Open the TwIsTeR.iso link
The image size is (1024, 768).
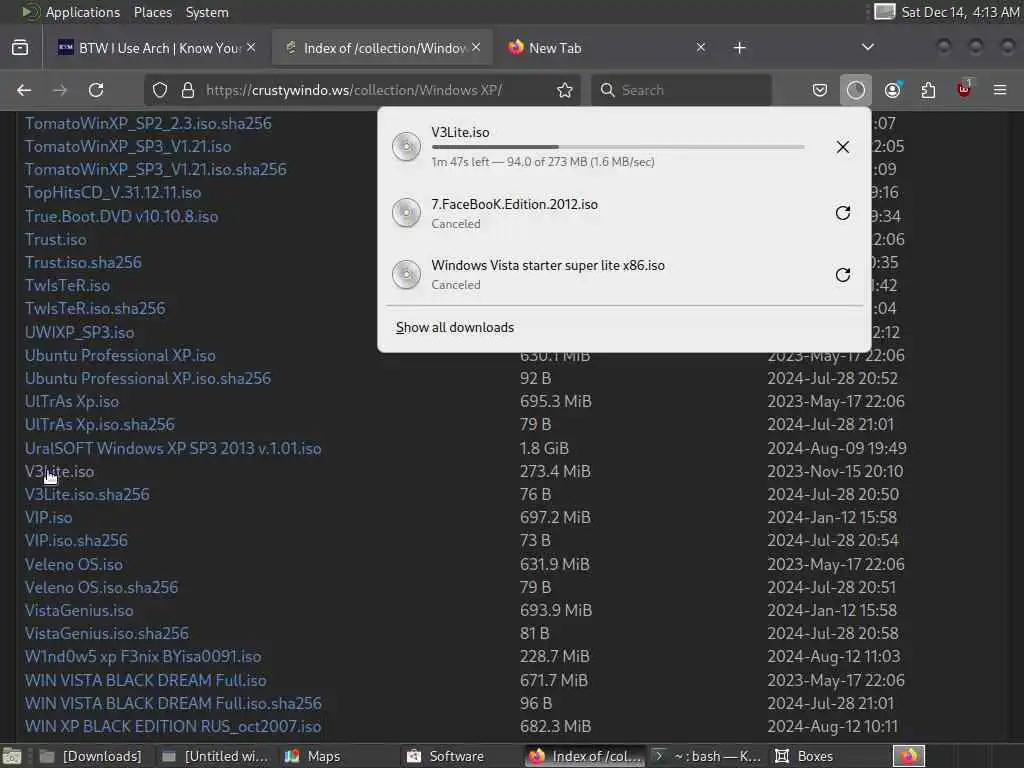point(67,285)
